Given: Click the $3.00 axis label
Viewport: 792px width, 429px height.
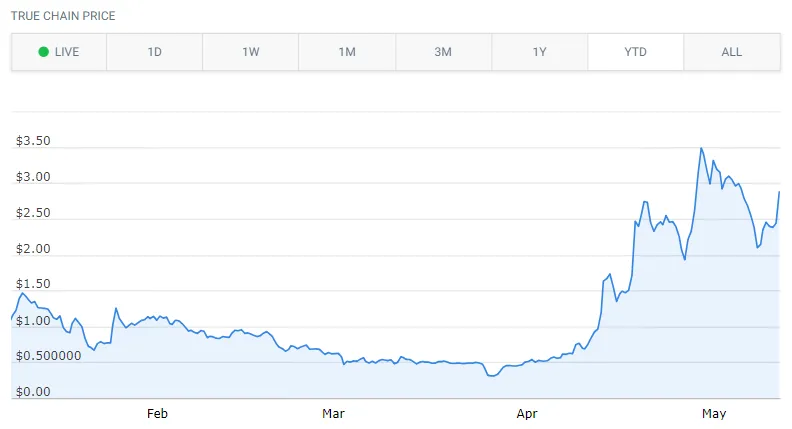Looking at the screenshot, I should click(x=33, y=177).
